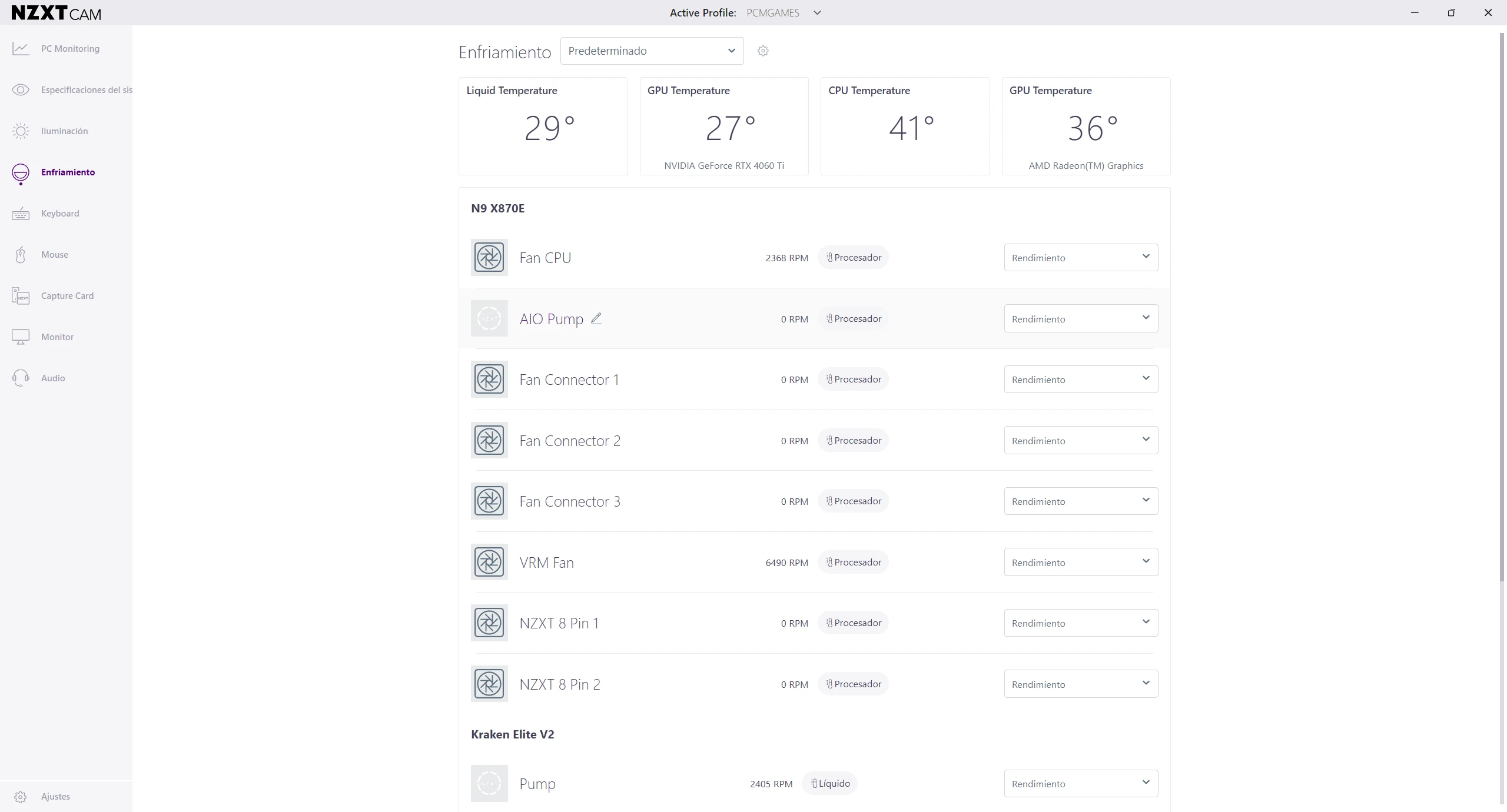
Task: Click the Pump Líquido source chip
Action: pyautogui.click(x=830, y=783)
